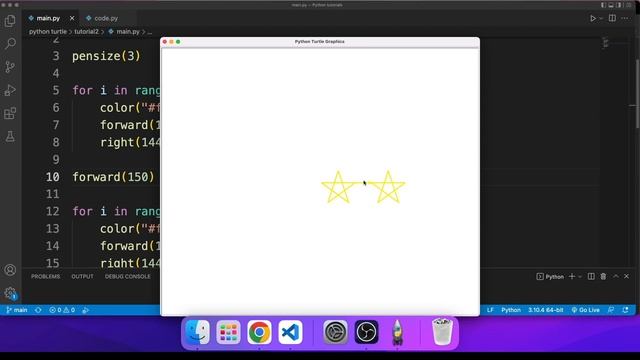Screen dimensions: 640x360
Task: Click pensize(3) on line 3
Action: pyautogui.click(x=106, y=56)
